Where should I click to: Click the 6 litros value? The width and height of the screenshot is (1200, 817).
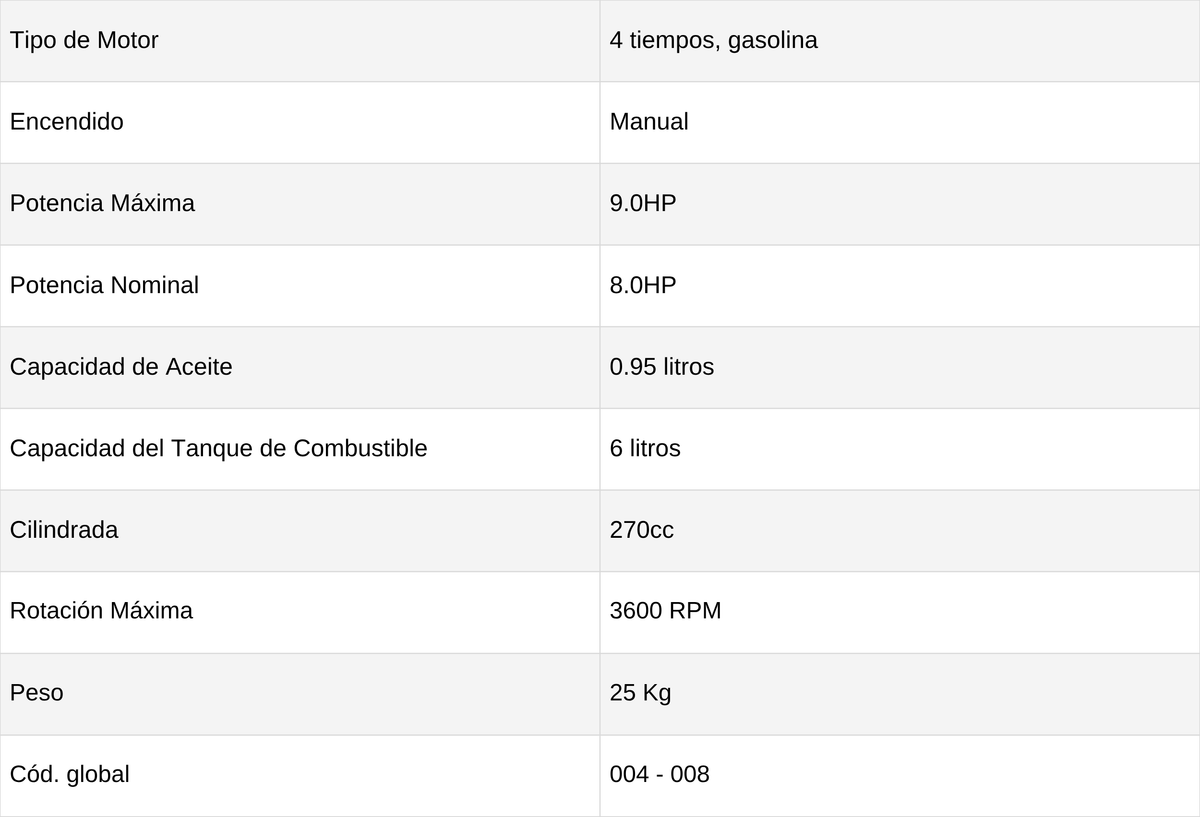(645, 448)
